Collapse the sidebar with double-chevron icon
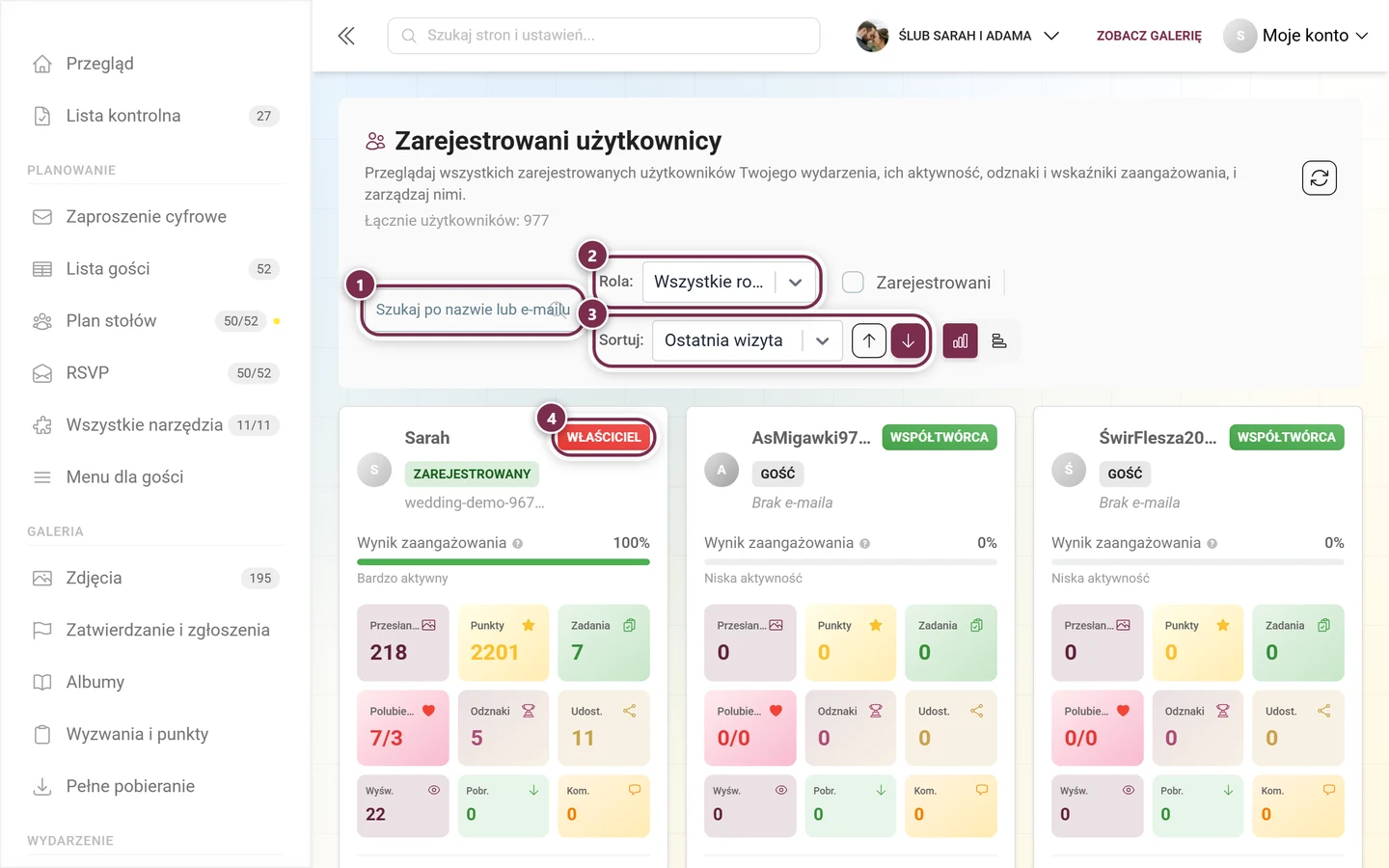Viewport: 1389px width, 868px height. 346,36
